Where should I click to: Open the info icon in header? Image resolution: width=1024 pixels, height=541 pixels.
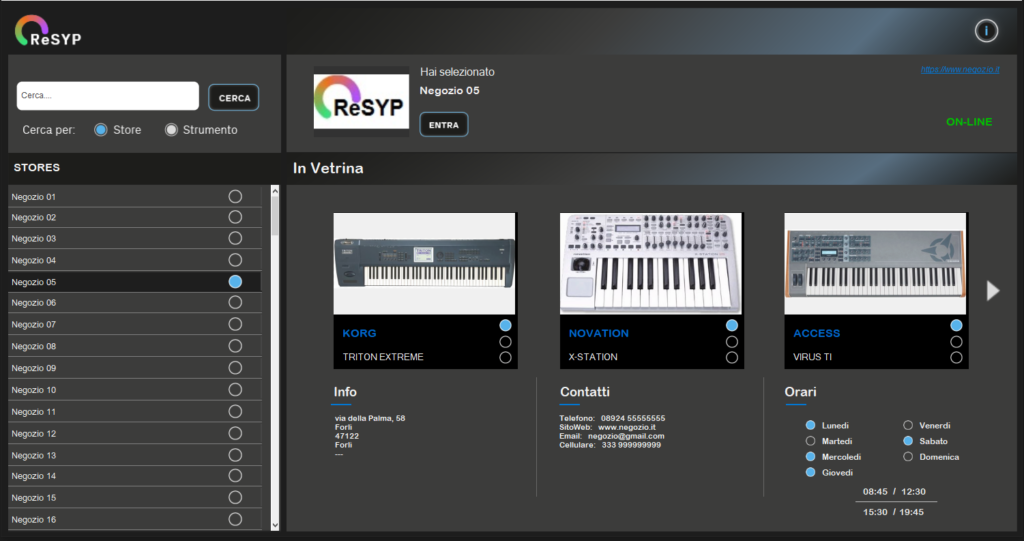click(x=986, y=31)
